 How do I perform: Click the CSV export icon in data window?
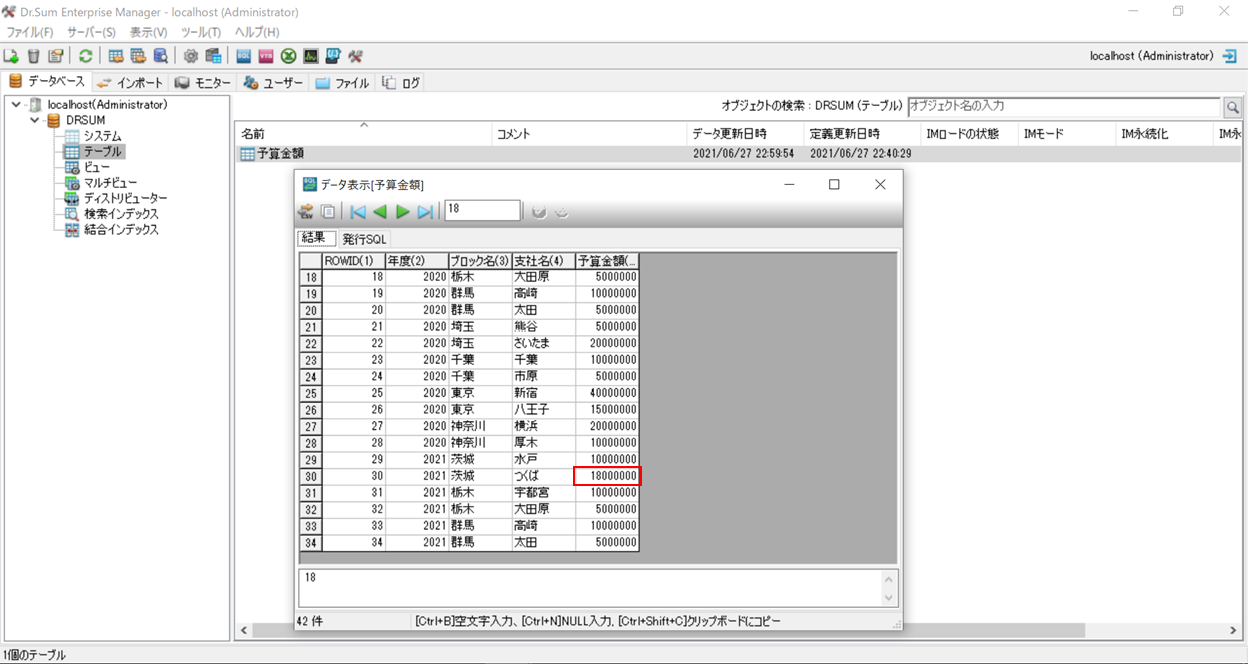tap(306, 211)
